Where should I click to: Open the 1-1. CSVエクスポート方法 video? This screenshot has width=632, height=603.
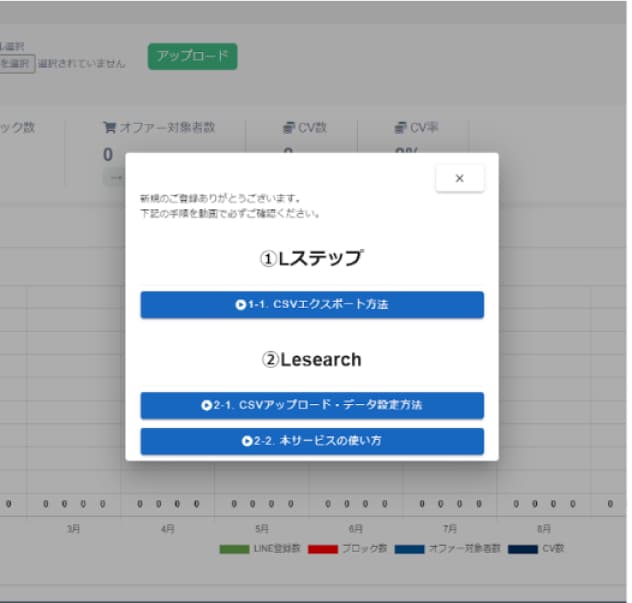312,305
